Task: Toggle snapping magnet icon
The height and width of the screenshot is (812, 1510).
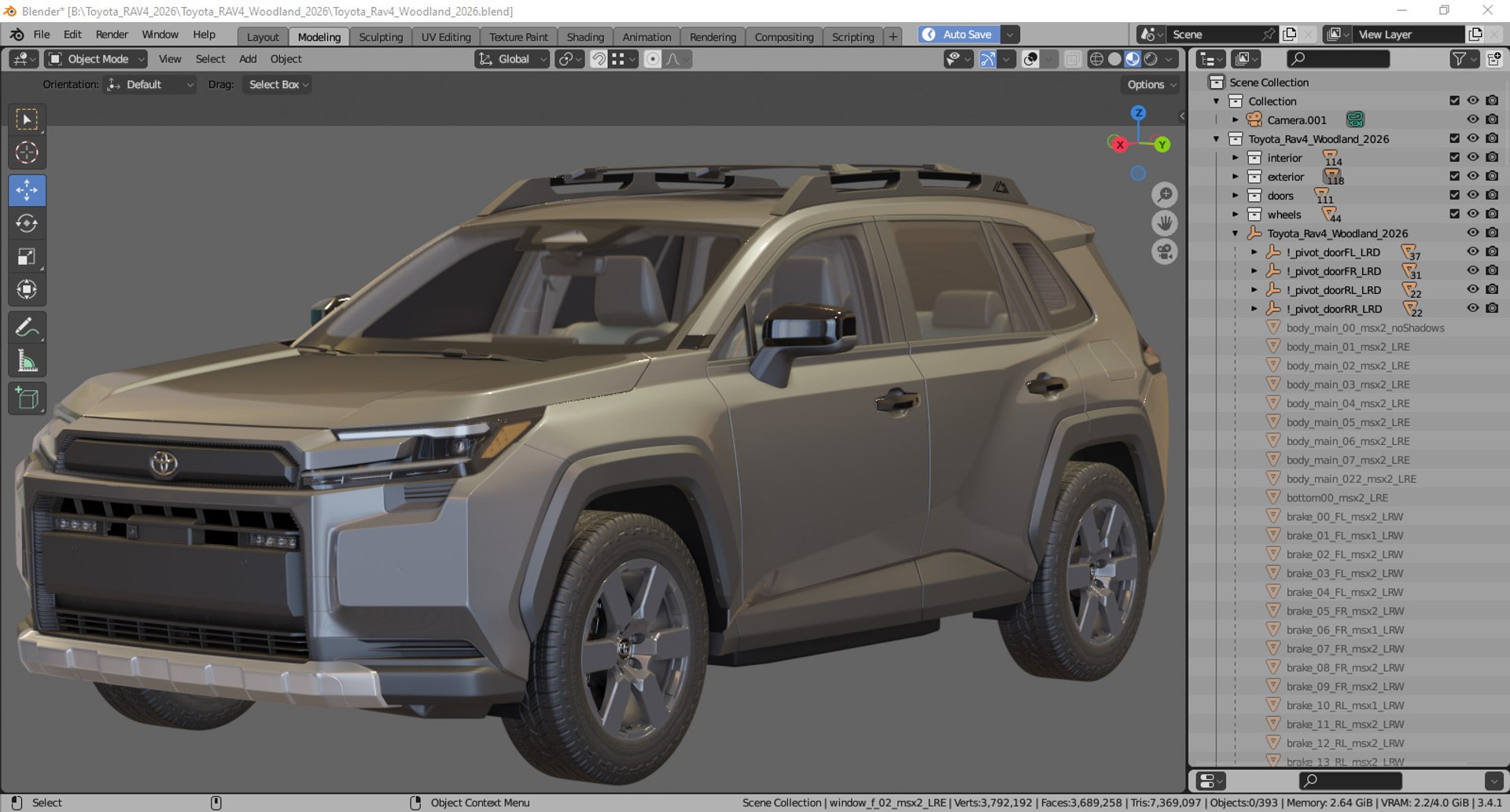Action: (x=598, y=59)
